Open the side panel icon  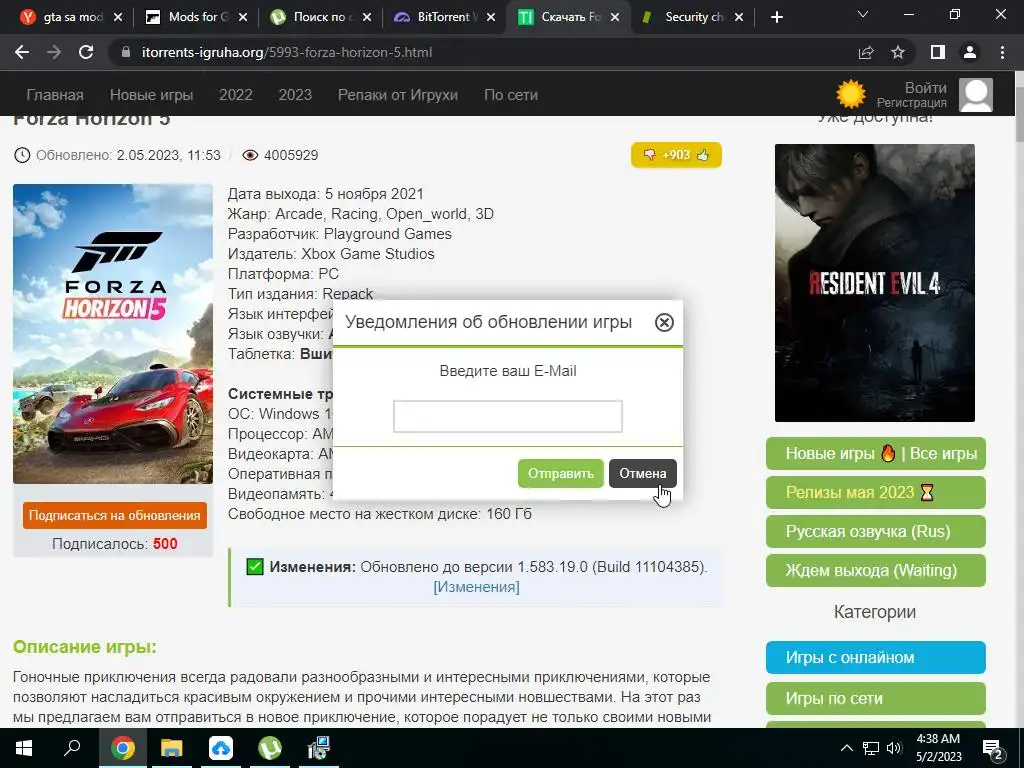(x=938, y=52)
